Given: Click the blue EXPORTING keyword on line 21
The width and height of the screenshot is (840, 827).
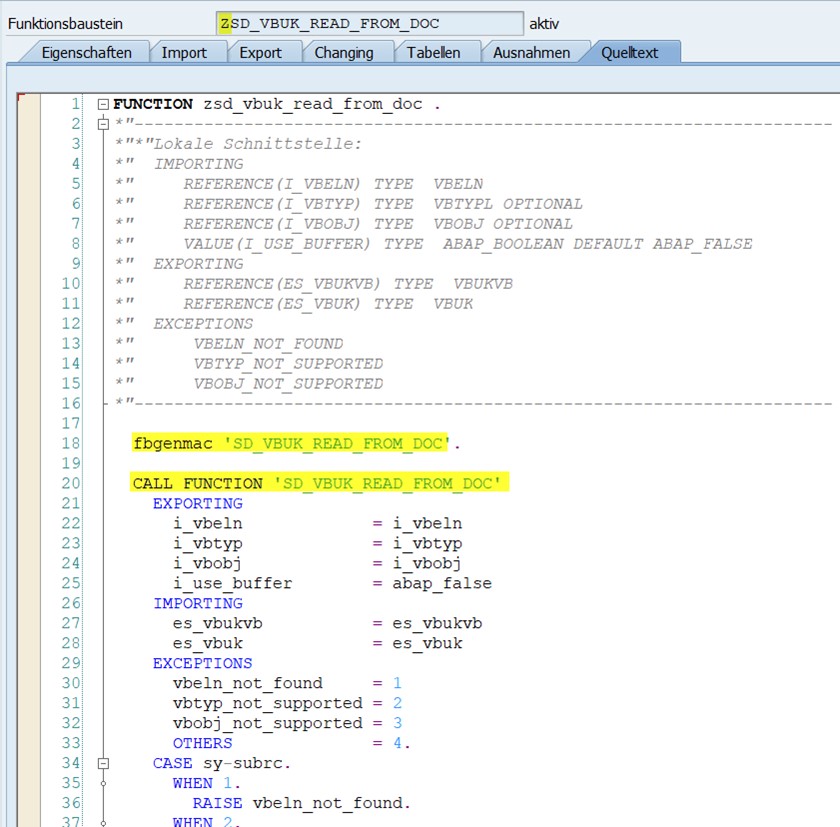Looking at the screenshot, I should click(198, 503).
